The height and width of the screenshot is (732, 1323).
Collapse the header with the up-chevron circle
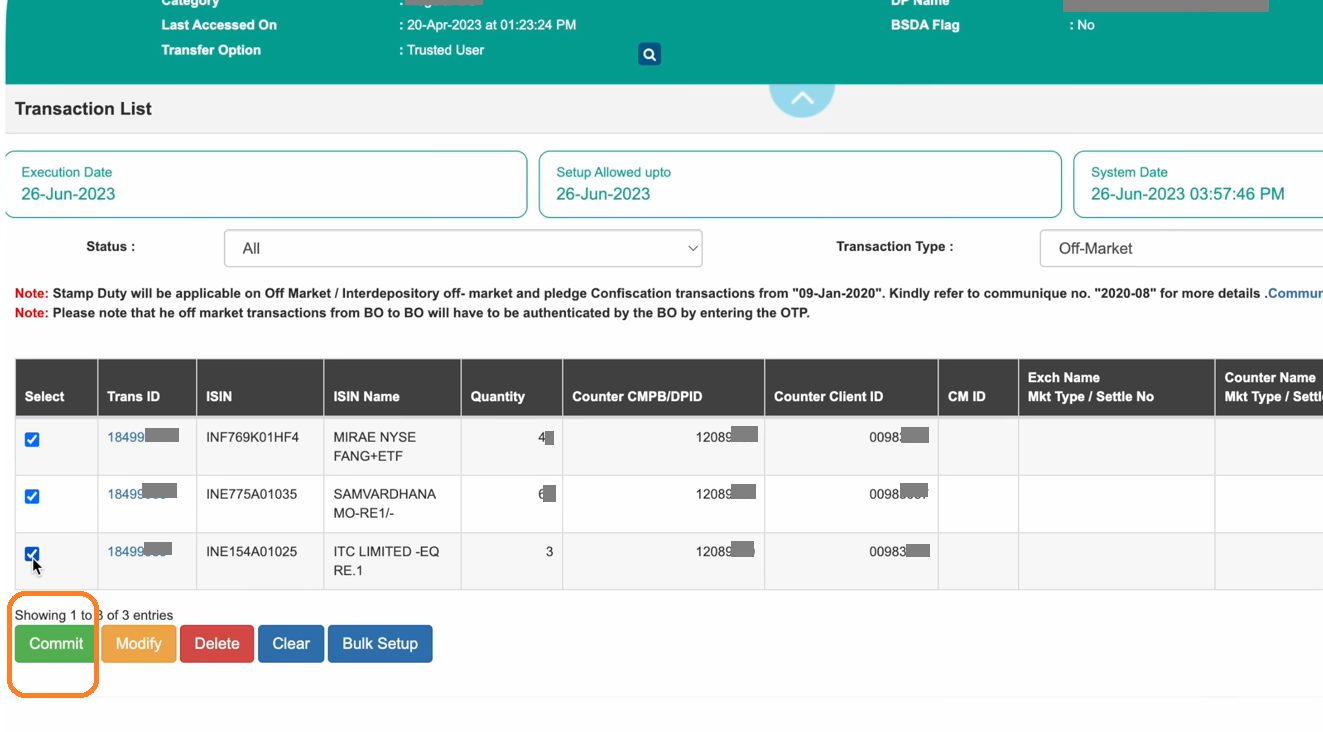click(x=801, y=98)
